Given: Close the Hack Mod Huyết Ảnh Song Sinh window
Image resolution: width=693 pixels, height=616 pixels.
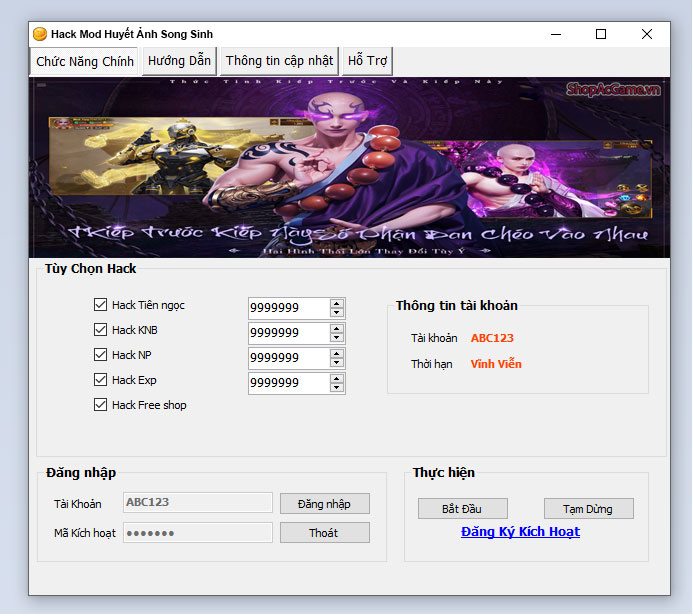Looking at the screenshot, I should [647, 34].
